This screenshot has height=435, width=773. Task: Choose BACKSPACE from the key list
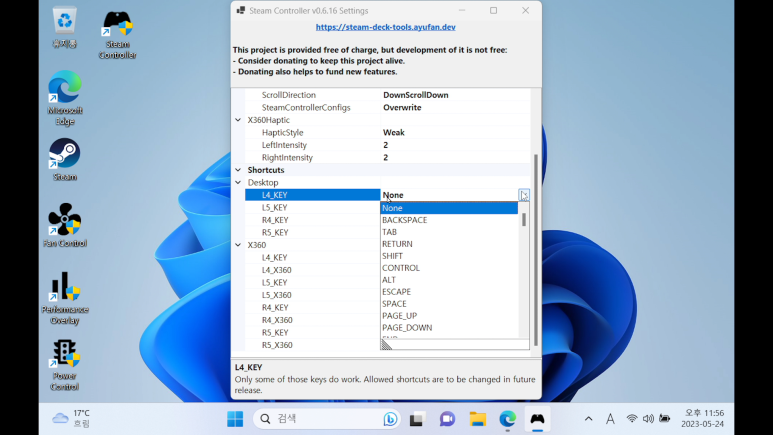click(x=449, y=220)
